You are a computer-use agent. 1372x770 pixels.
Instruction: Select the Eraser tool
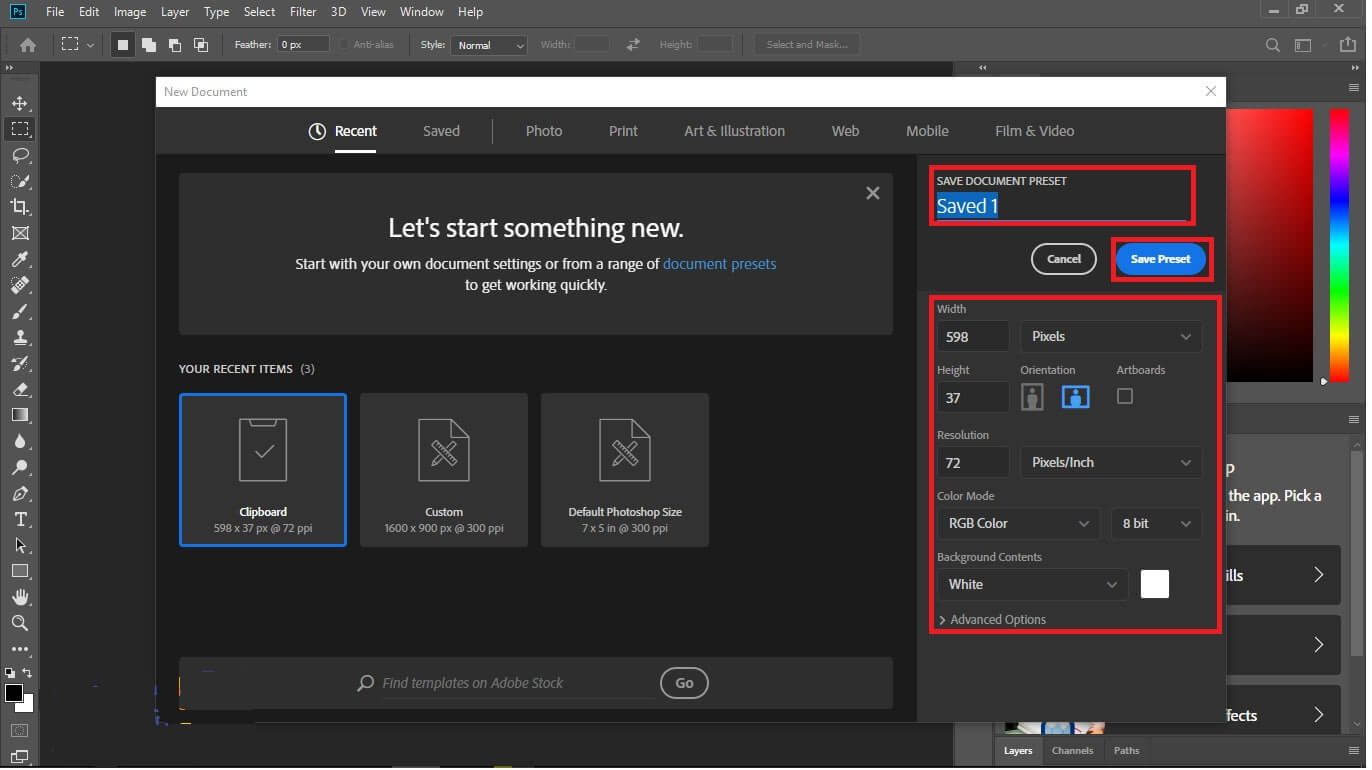[x=19, y=389]
